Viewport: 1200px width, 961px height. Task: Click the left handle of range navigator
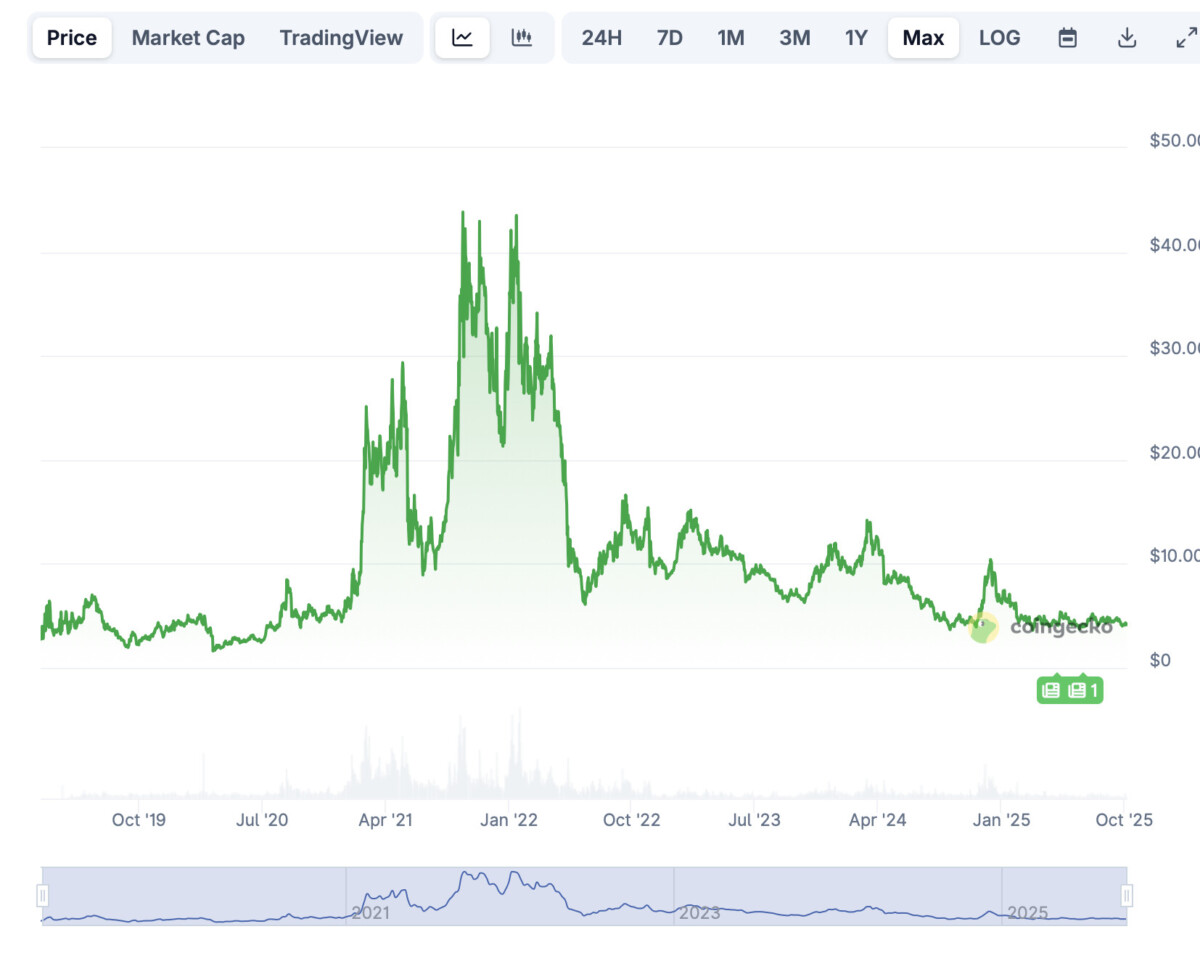click(43, 895)
